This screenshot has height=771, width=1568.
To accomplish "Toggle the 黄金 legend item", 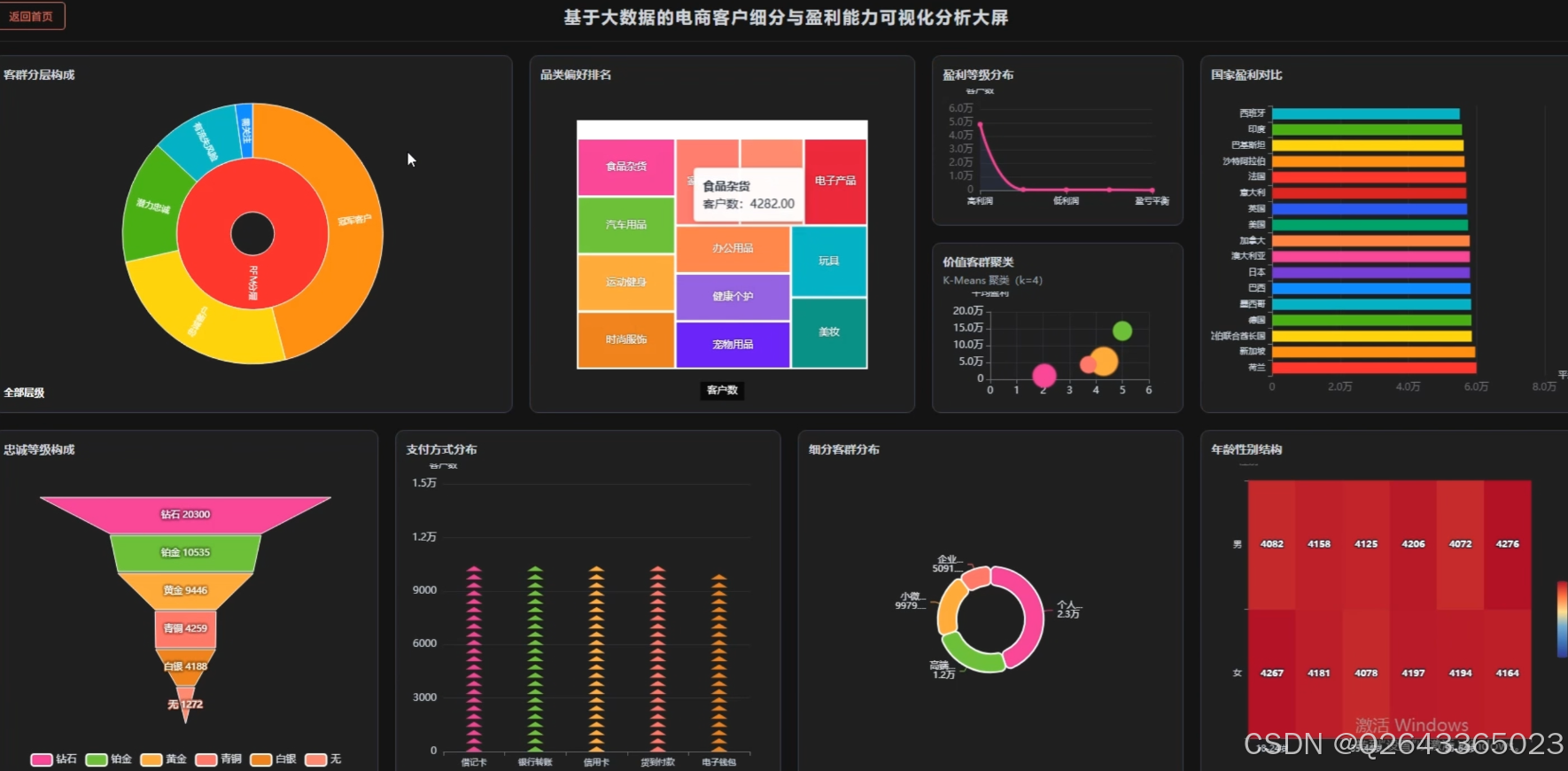I will [164, 759].
